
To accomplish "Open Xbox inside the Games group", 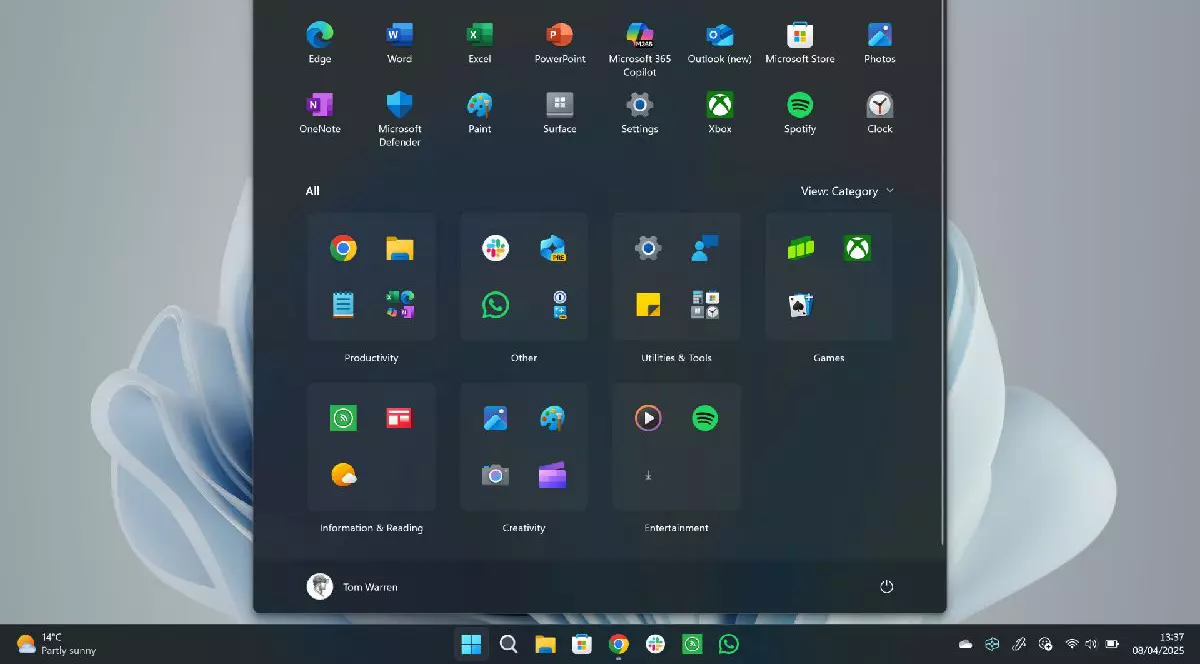I will pos(858,248).
